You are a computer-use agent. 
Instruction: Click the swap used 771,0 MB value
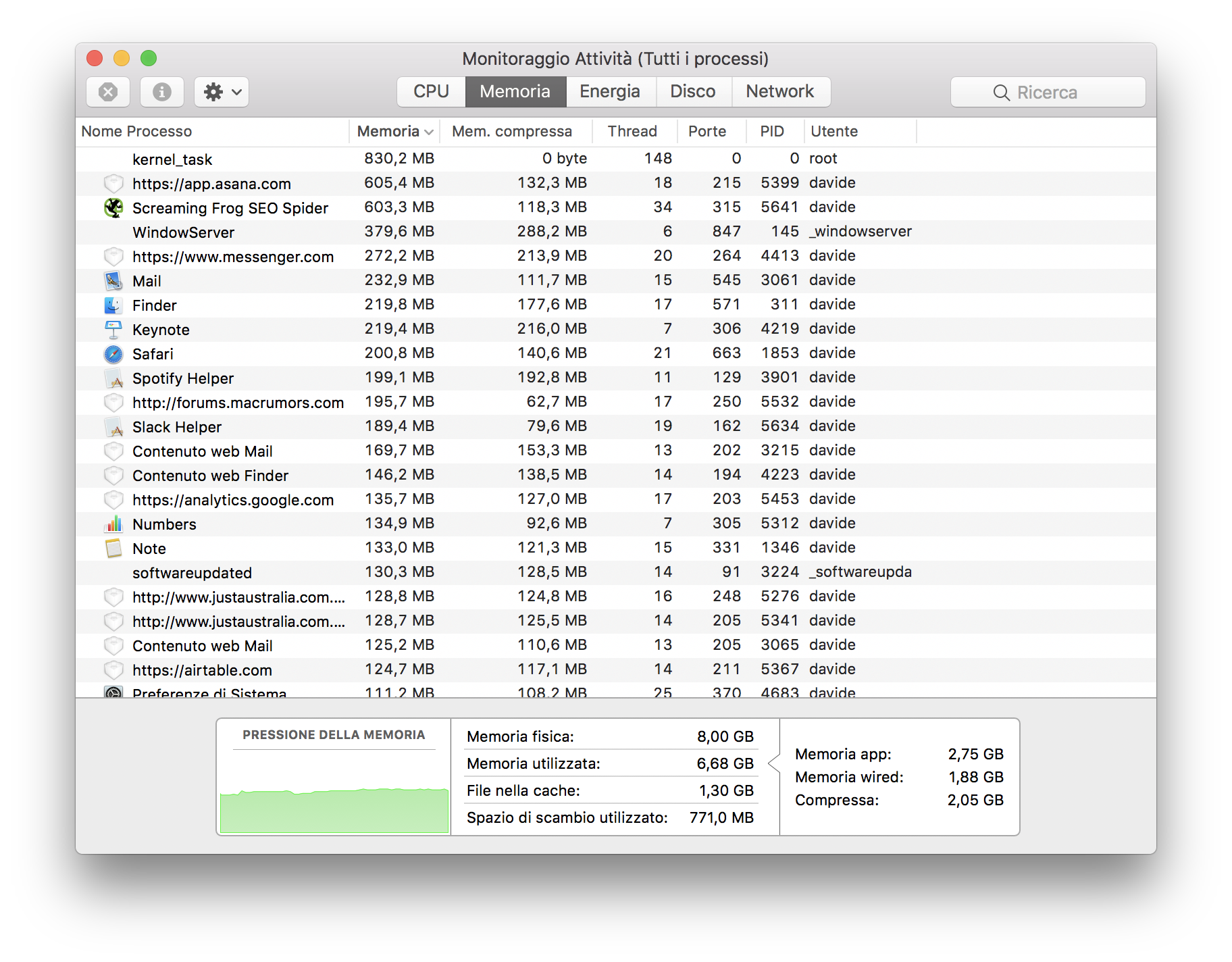tap(721, 817)
